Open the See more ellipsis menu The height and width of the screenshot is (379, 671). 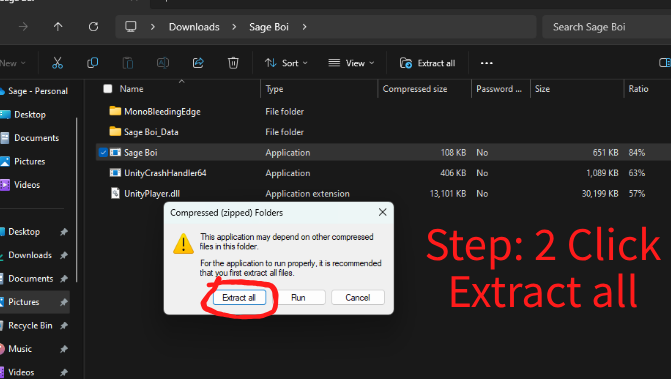click(487, 63)
